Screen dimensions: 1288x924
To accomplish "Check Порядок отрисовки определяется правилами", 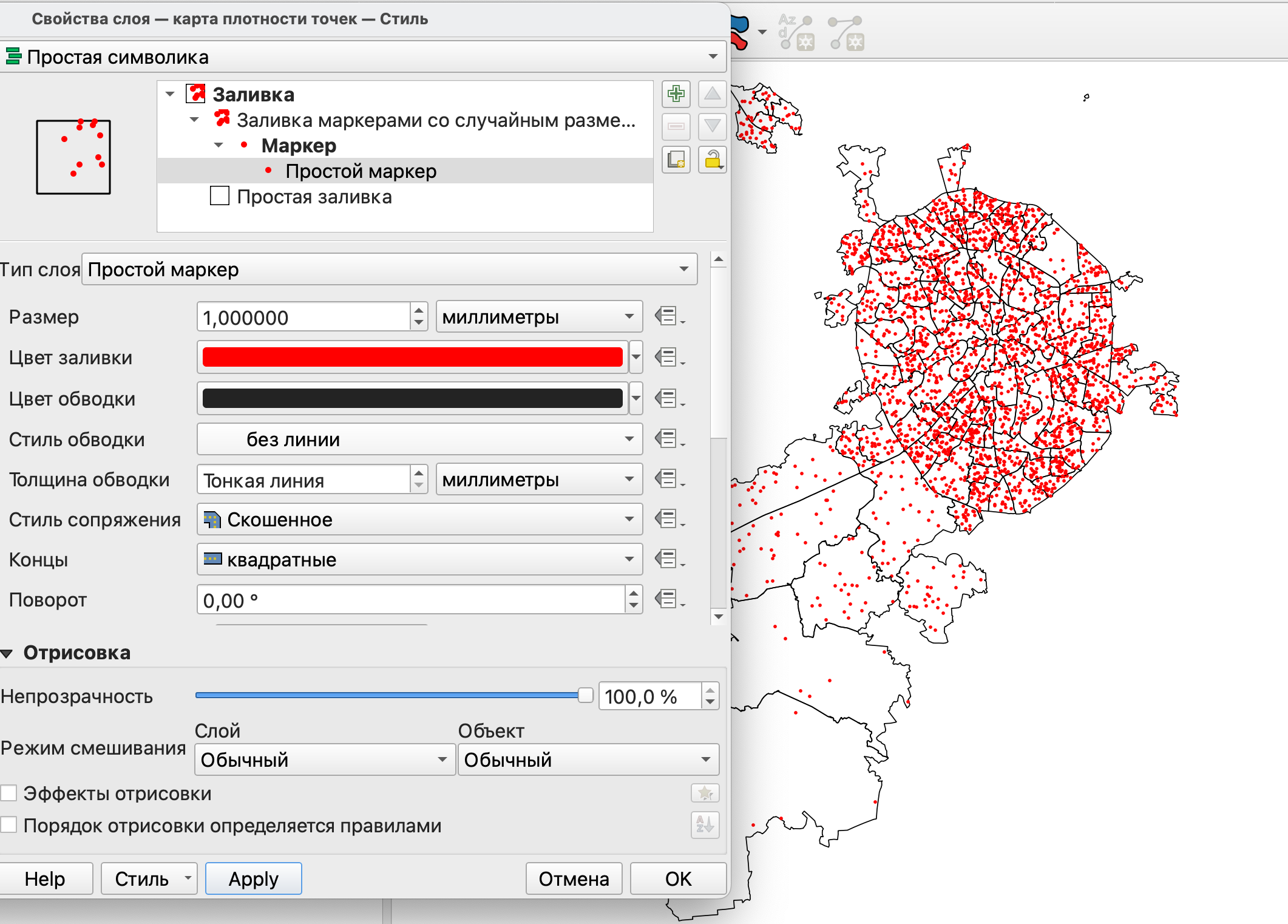I will (x=9, y=825).
